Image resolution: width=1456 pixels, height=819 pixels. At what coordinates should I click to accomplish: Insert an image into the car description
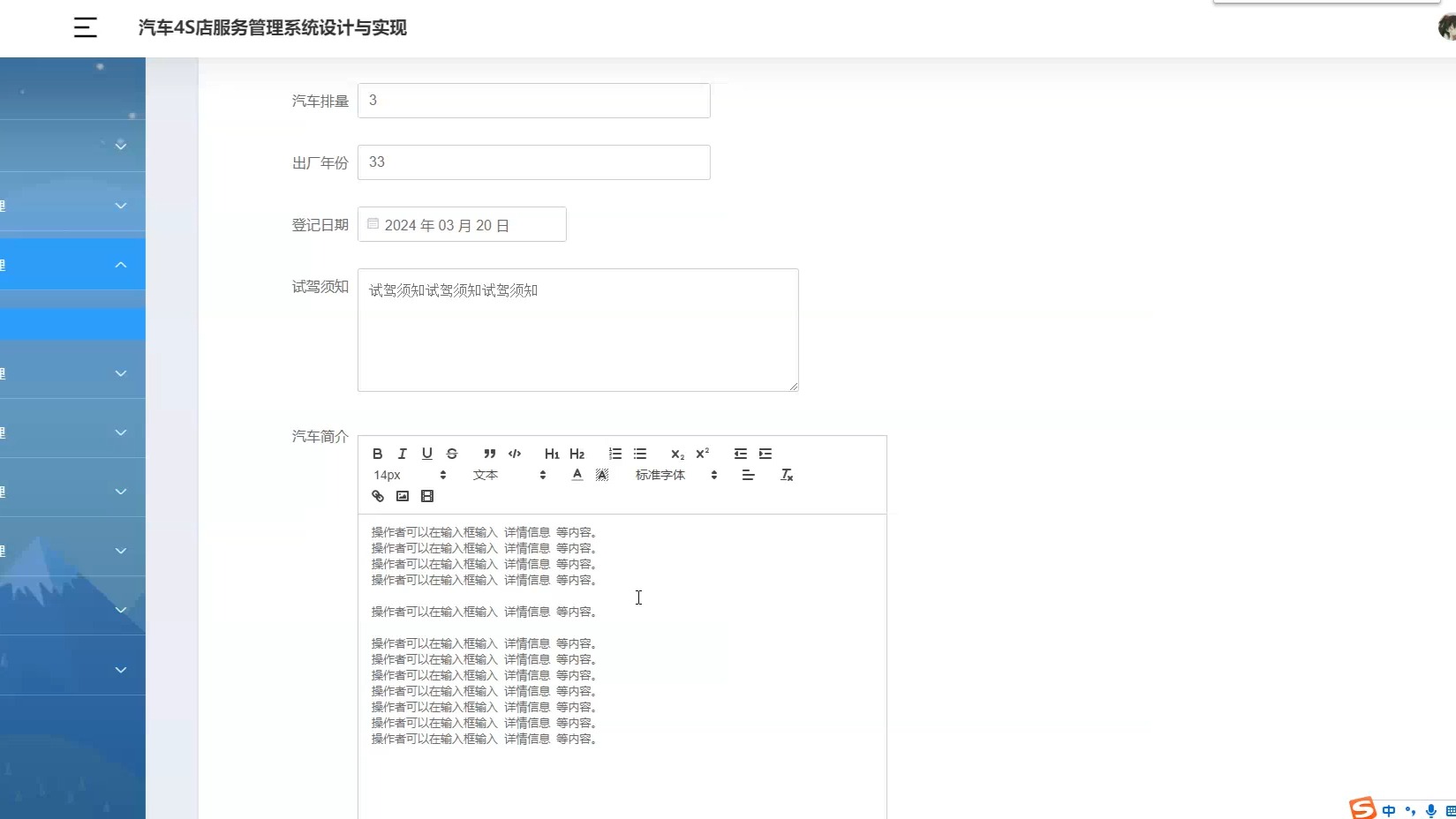pyautogui.click(x=402, y=496)
